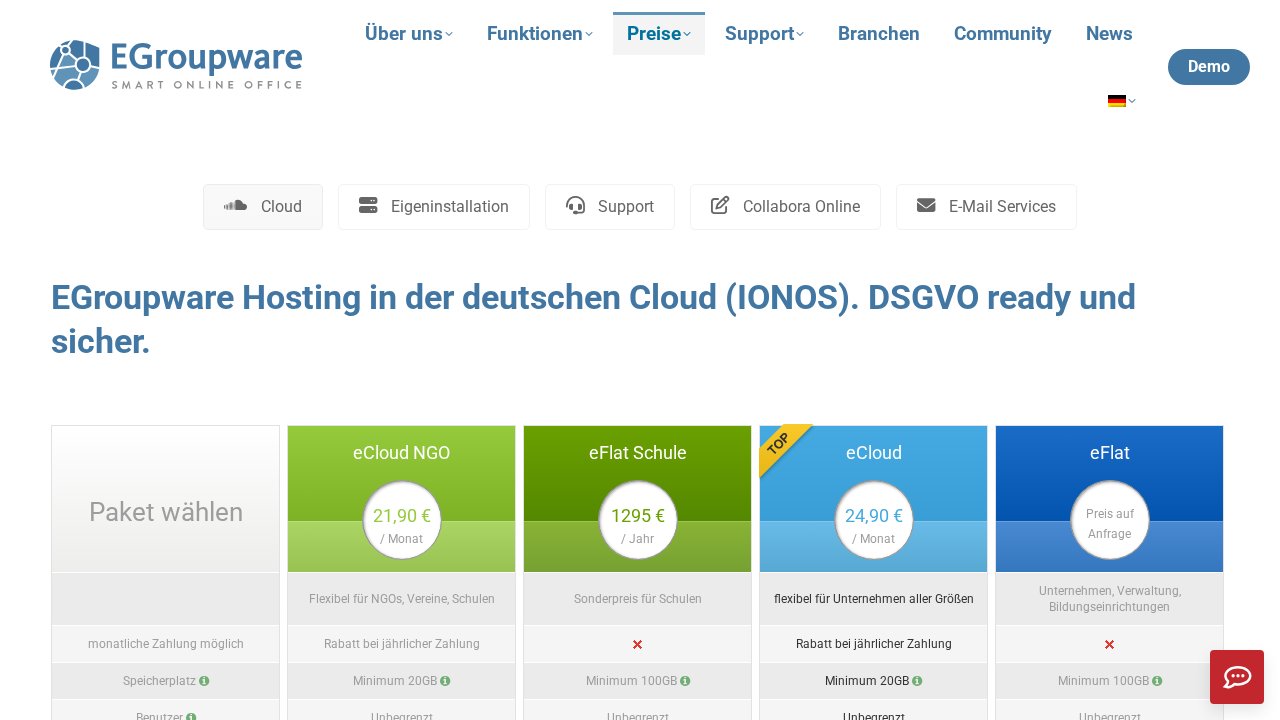Image resolution: width=1280 pixels, height=720 pixels.
Task: Switch to E-Mail Services tab
Action: coord(986,207)
